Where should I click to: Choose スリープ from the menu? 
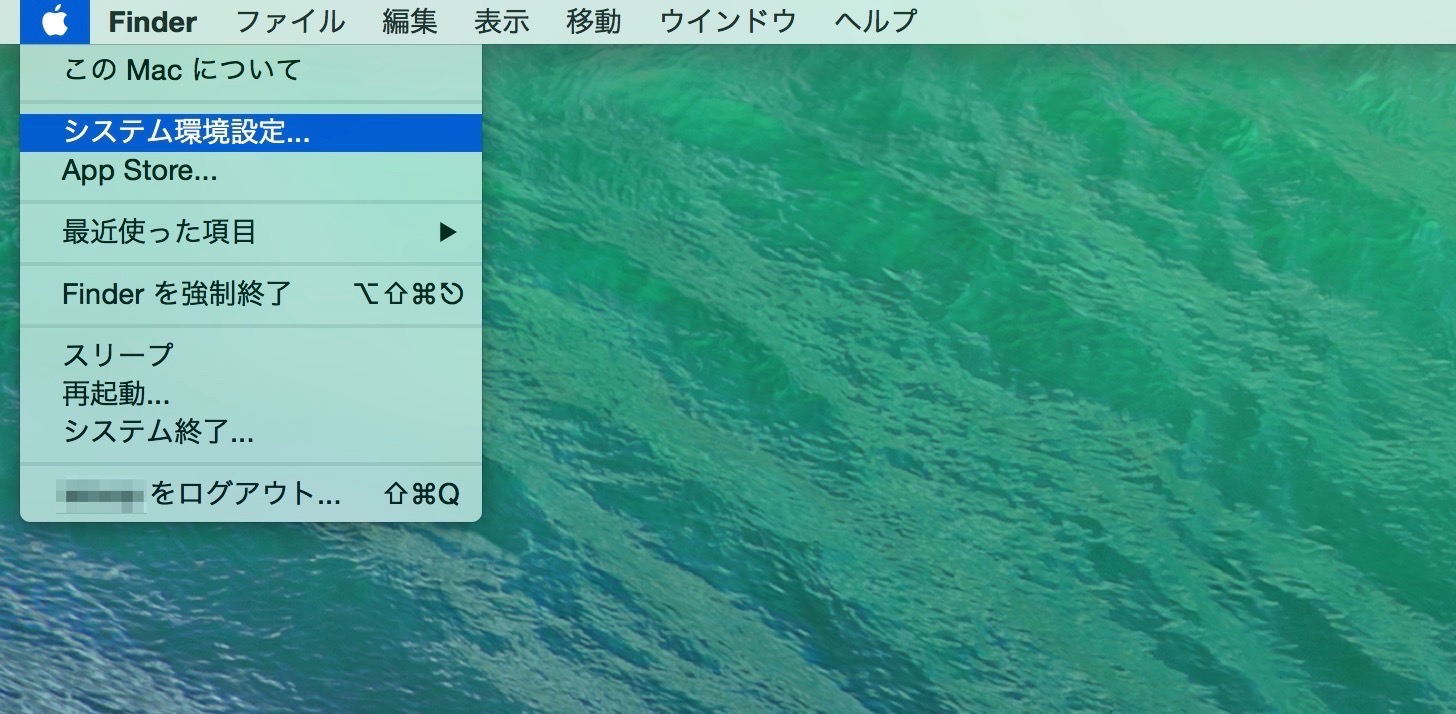pyautogui.click(x=251, y=355)
